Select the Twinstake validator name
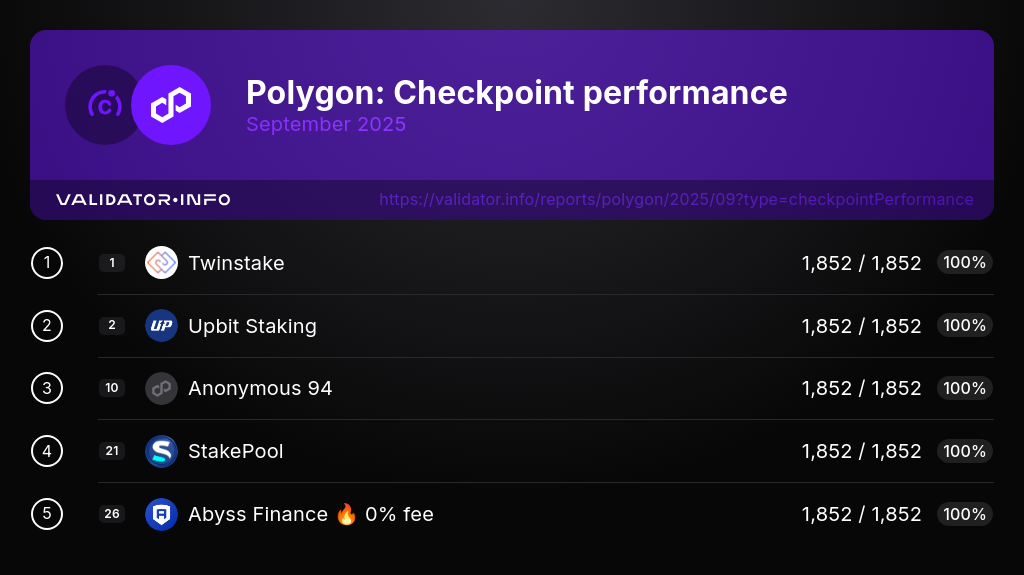The image size is (1024, 575). click(x=236, y=263)
